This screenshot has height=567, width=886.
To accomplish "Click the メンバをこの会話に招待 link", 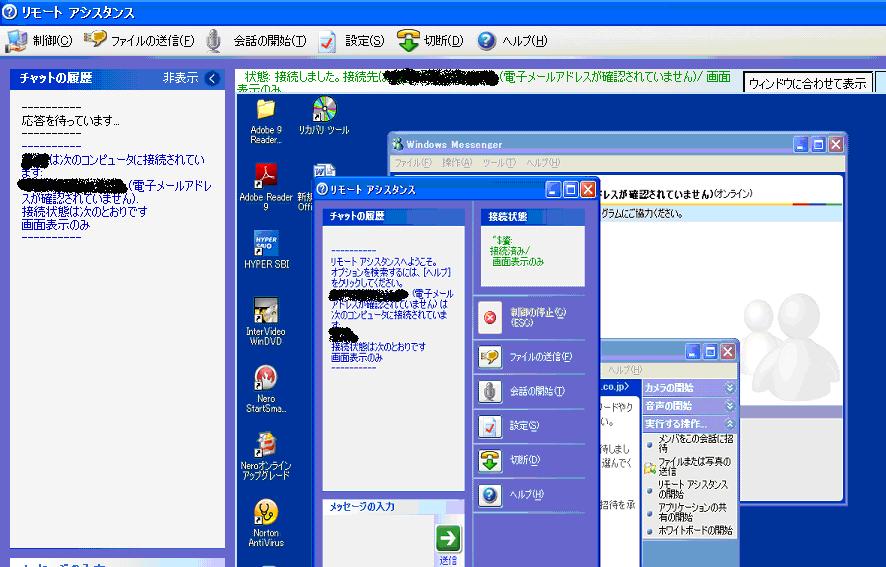I will coord(692,443).
